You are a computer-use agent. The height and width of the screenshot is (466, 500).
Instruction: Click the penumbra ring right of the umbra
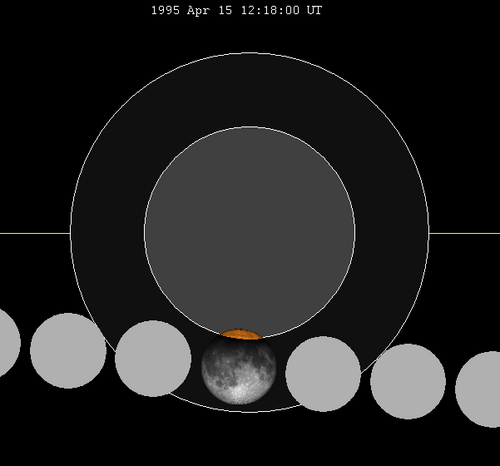pos(392,232)
